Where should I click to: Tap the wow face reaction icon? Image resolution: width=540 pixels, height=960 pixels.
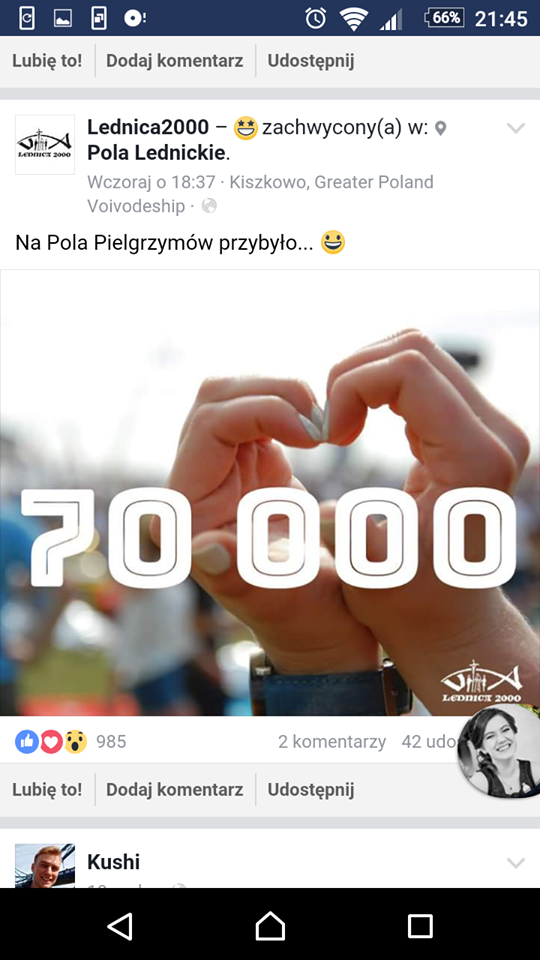75,742
